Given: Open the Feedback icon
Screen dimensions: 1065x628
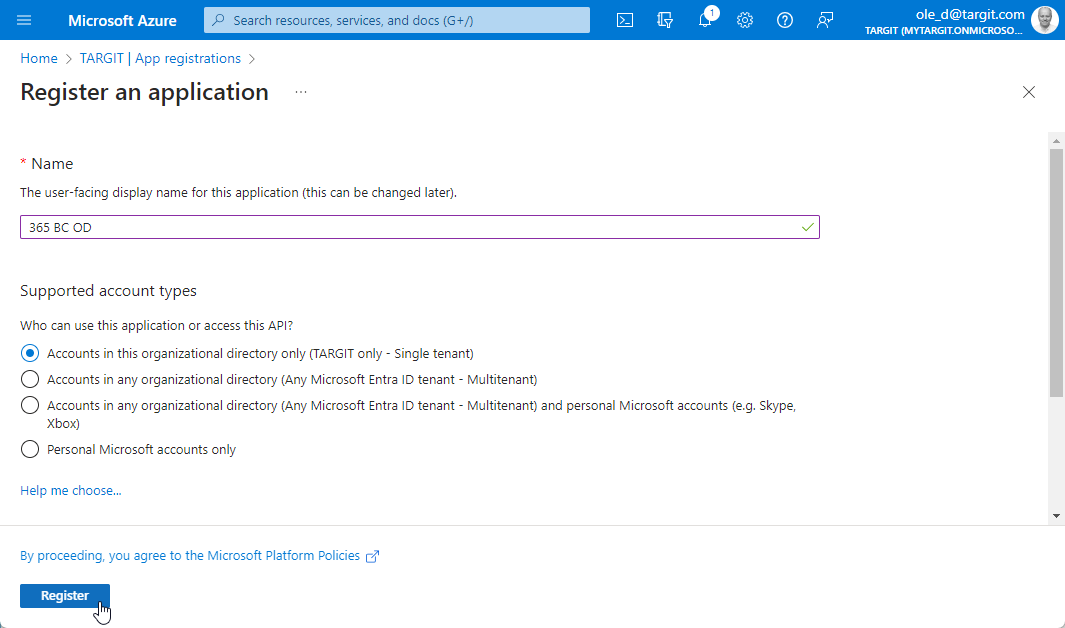Looking at the screenshot, I should click(825, 20).
